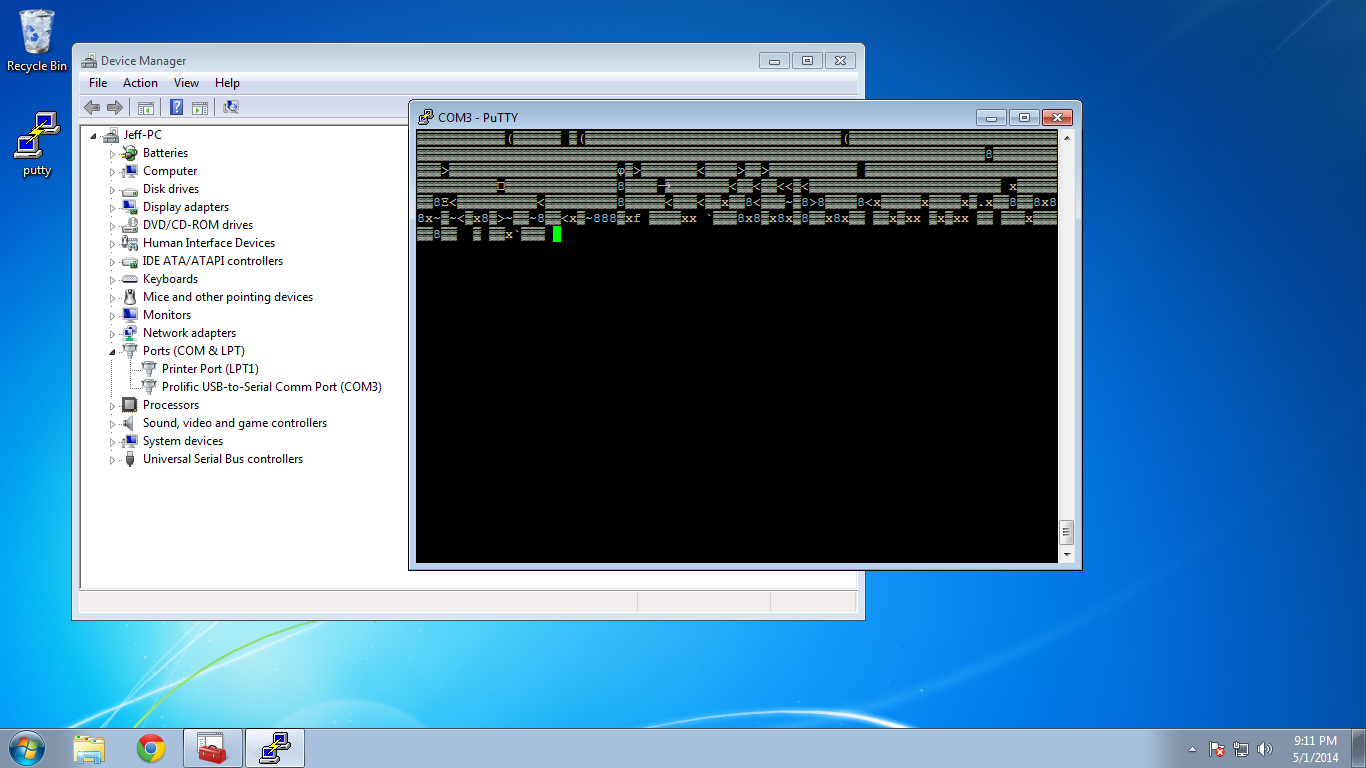Click the Back navigation arrow in Device Manager

[x=92, y=107]
